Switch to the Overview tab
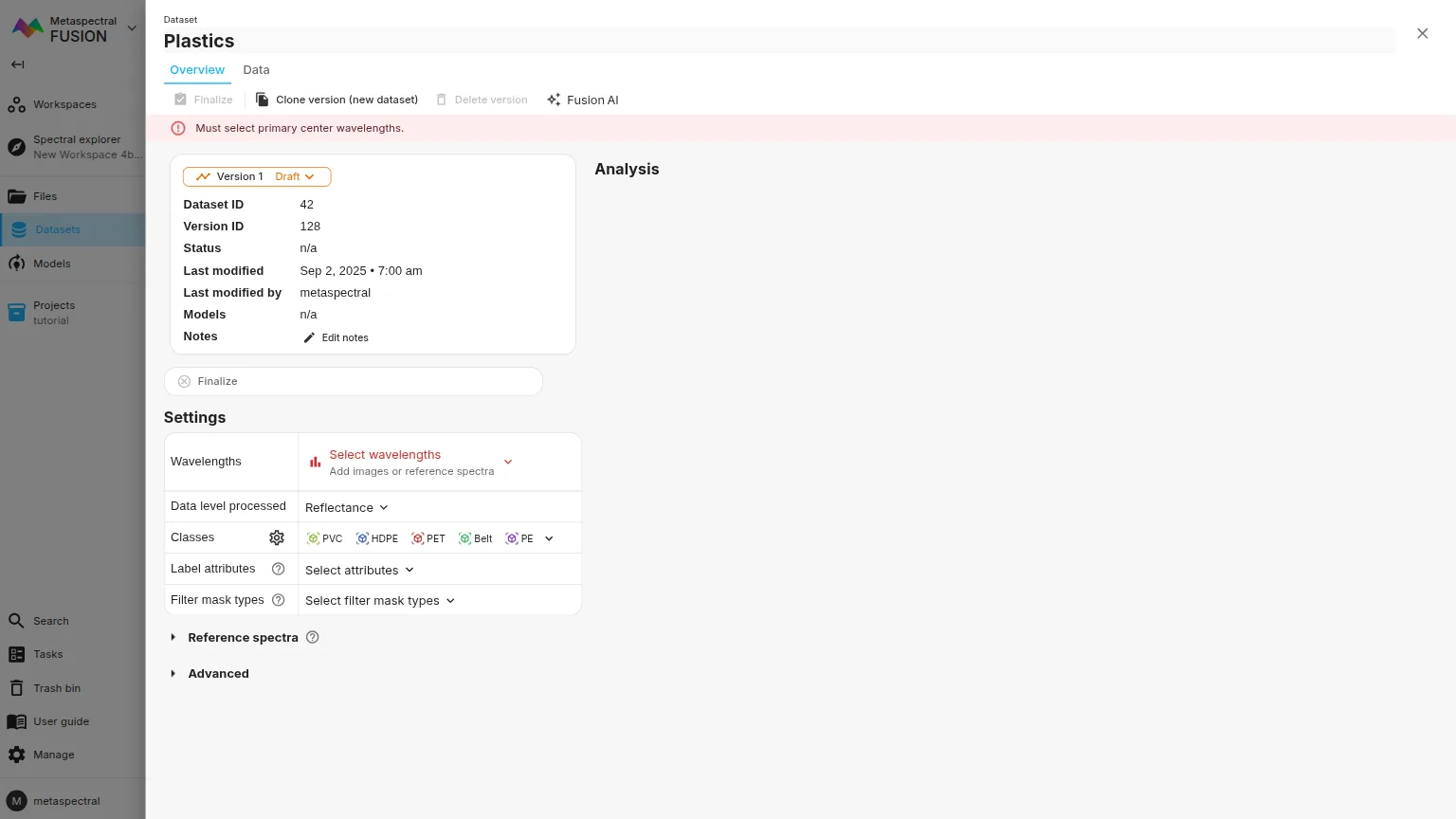 pos(197,70)
